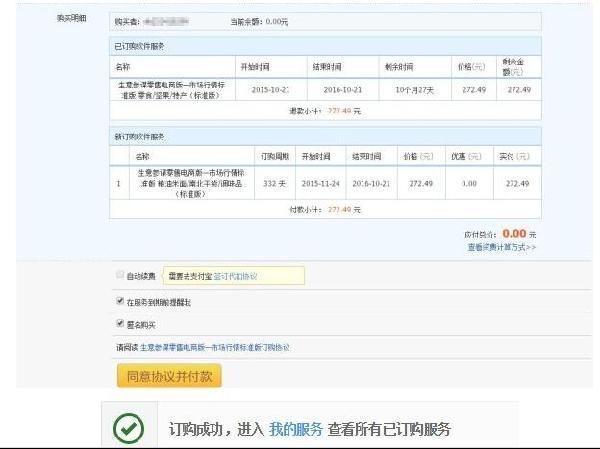
Task: Expand 查看续费计算方式>> renewal calculation details
Action: pyautogui.click(x=501, y=246)
